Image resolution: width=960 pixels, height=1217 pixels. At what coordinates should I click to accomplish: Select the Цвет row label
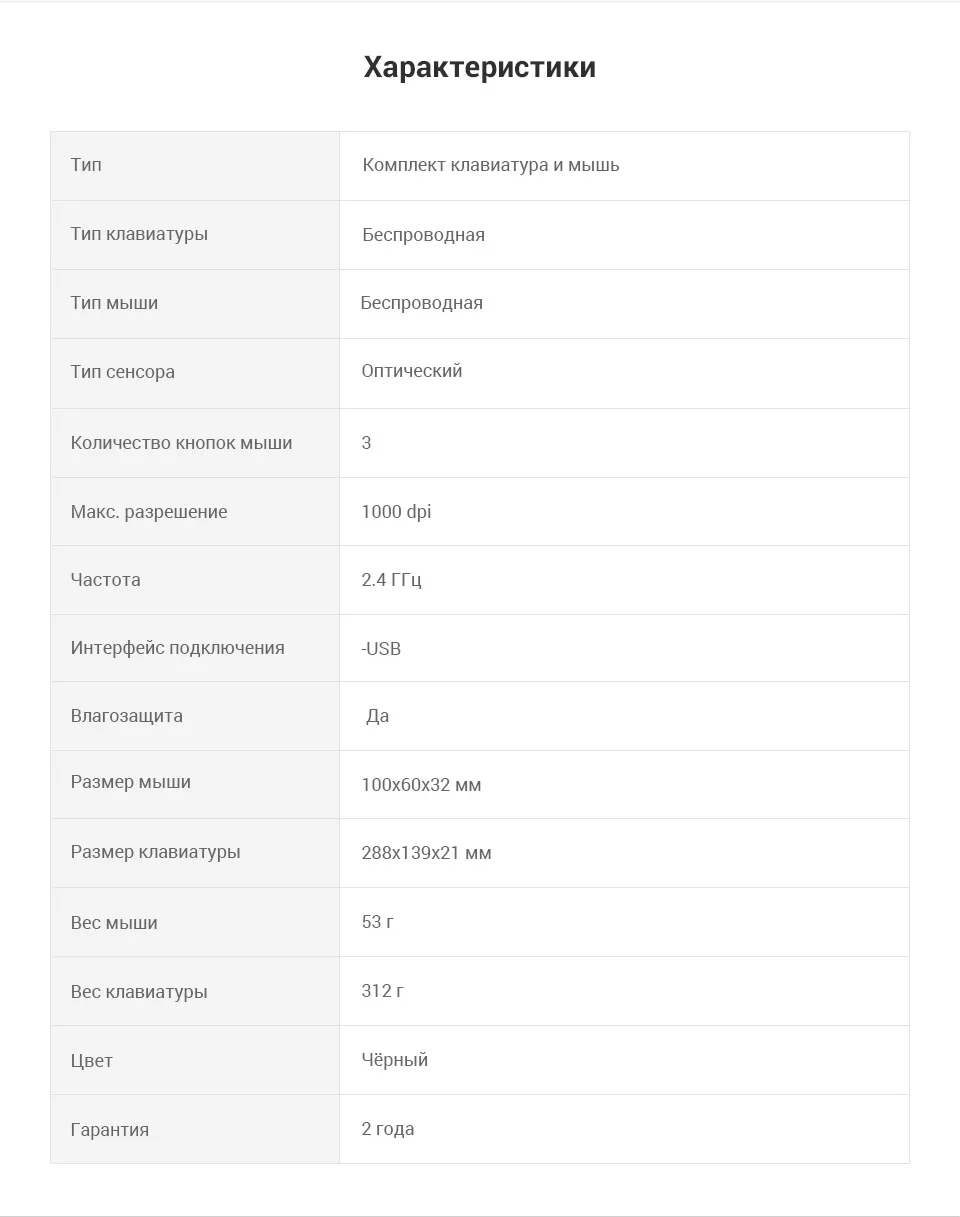(91, 1060)
